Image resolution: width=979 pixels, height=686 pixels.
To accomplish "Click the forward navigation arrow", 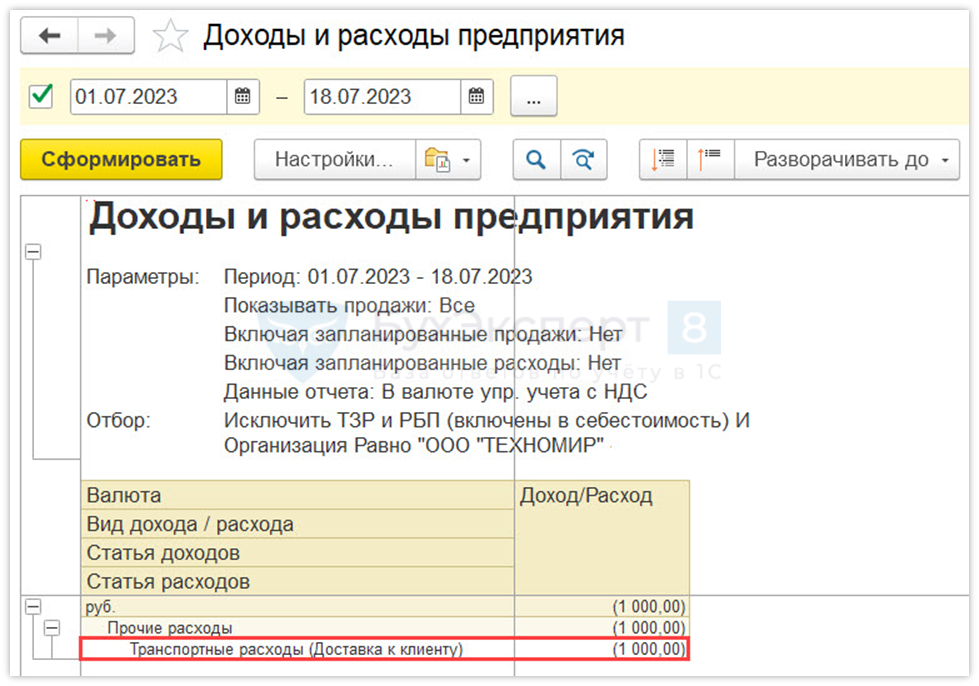I will point(105,37).
